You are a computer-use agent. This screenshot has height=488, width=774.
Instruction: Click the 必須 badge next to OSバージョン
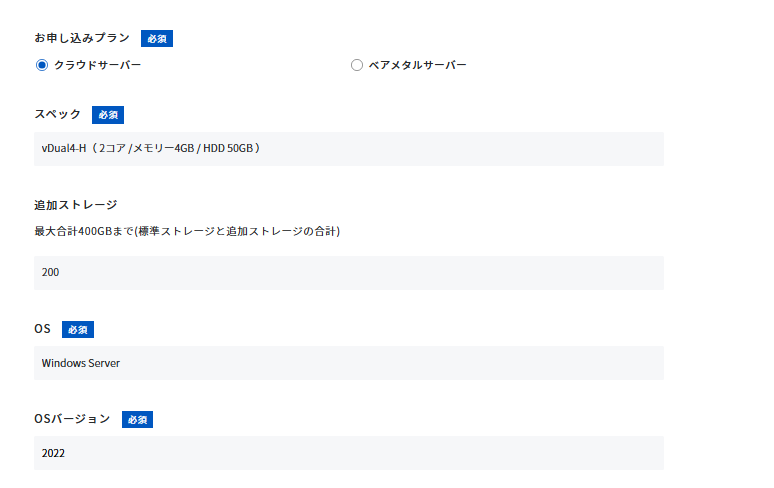coord(138,419)
